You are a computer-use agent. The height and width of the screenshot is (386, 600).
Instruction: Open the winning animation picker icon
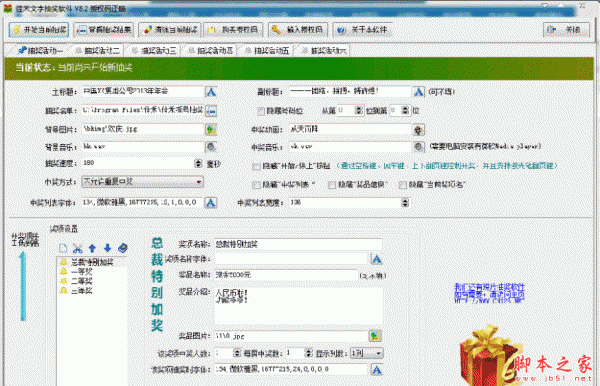point(418,130)
